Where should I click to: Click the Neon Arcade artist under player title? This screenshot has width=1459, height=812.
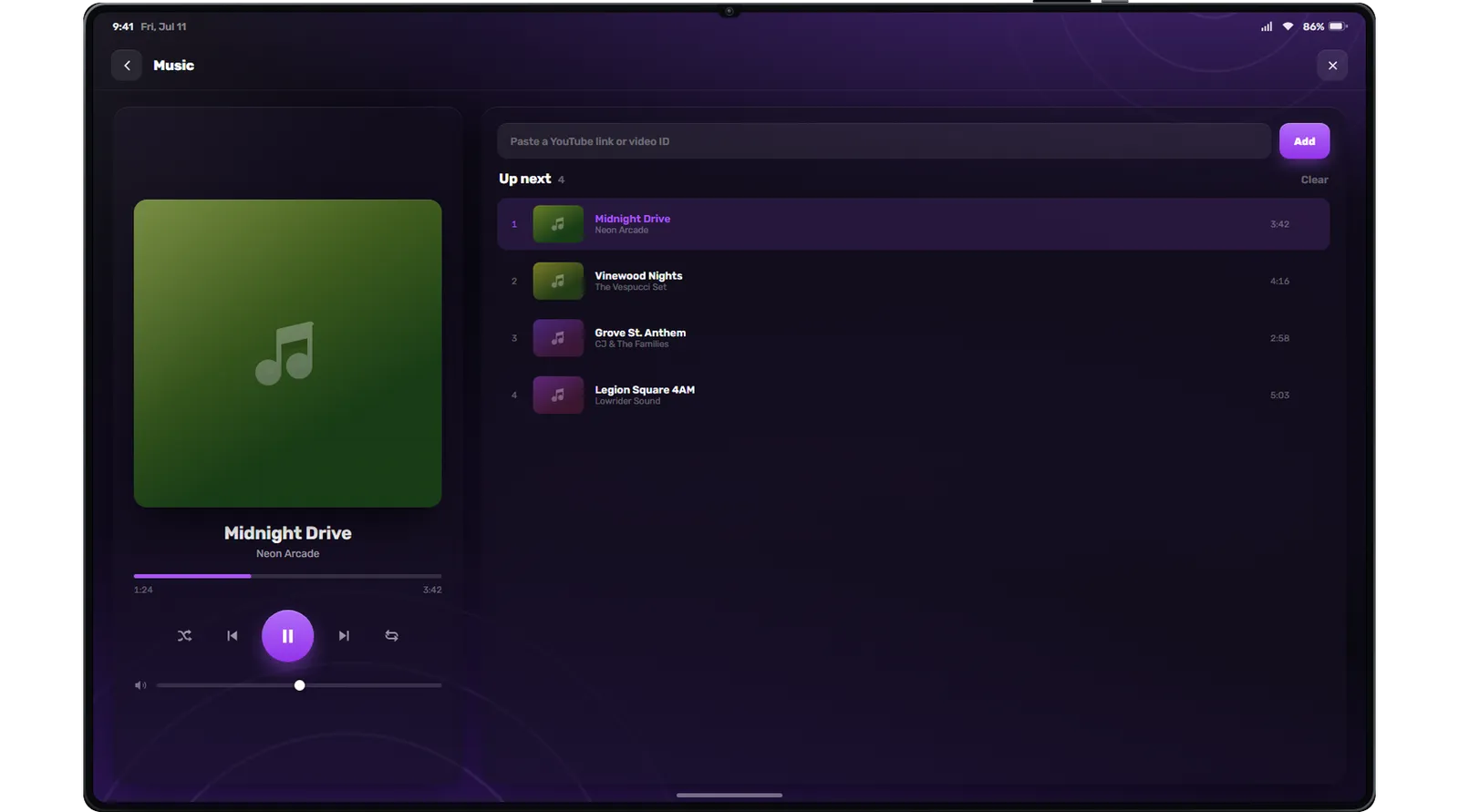[287, 554]
